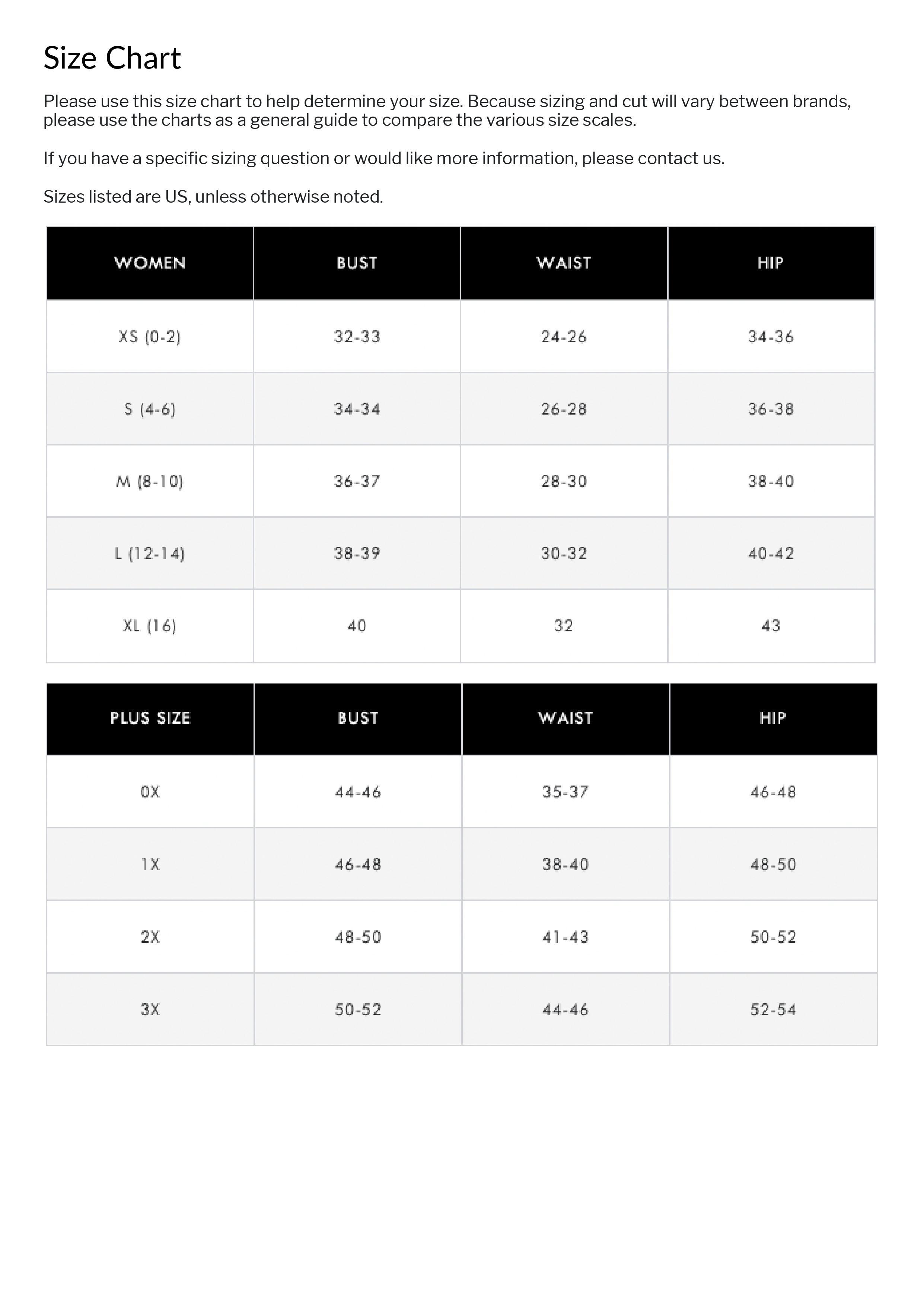The image size is (924, 1307).
Task: Select the 1X plus size cell
Action: pos(150,865)
